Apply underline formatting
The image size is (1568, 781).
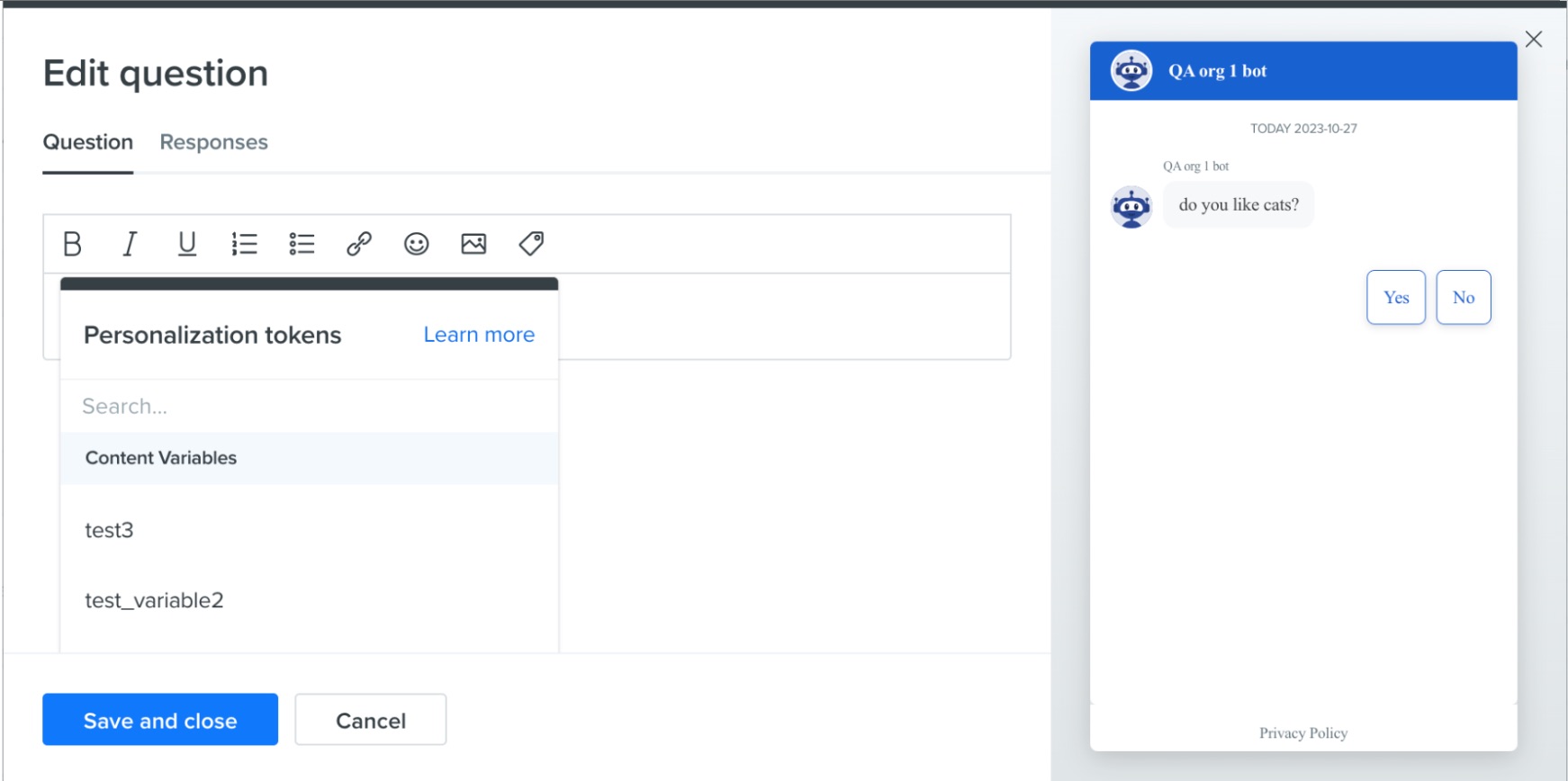186,244
